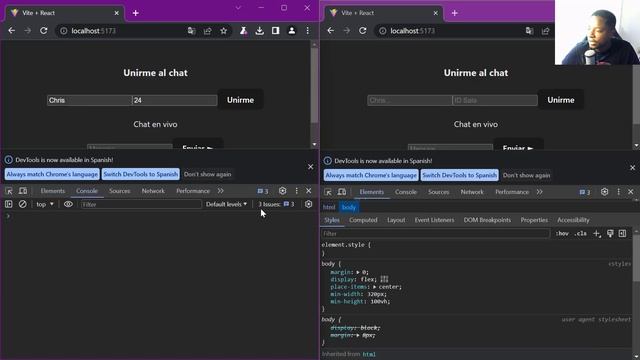
Task: Open Computed tab in right DevTools
Action: [x=363, y=220]
